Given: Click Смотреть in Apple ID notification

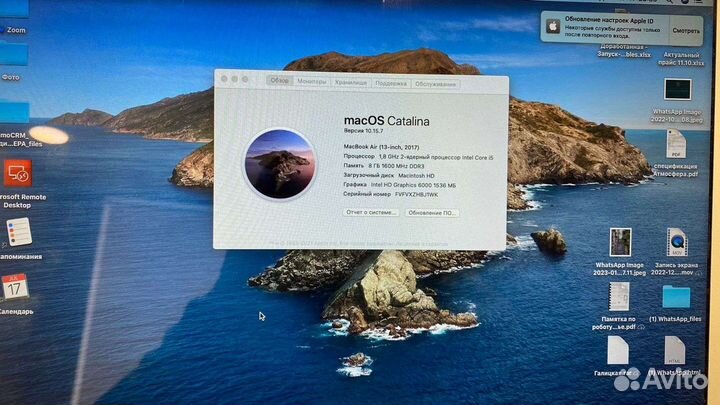Looking at the screenshot, I should tap(686, 31).
